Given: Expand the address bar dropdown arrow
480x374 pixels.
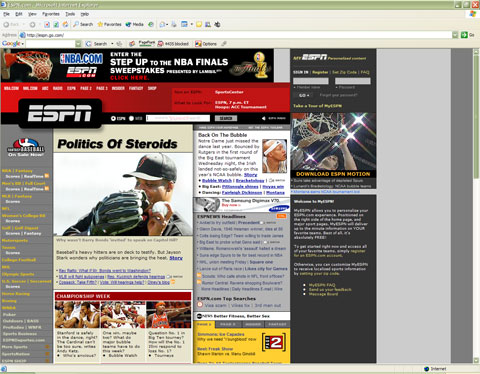Looking at the screenshot, I should point(455,35).
